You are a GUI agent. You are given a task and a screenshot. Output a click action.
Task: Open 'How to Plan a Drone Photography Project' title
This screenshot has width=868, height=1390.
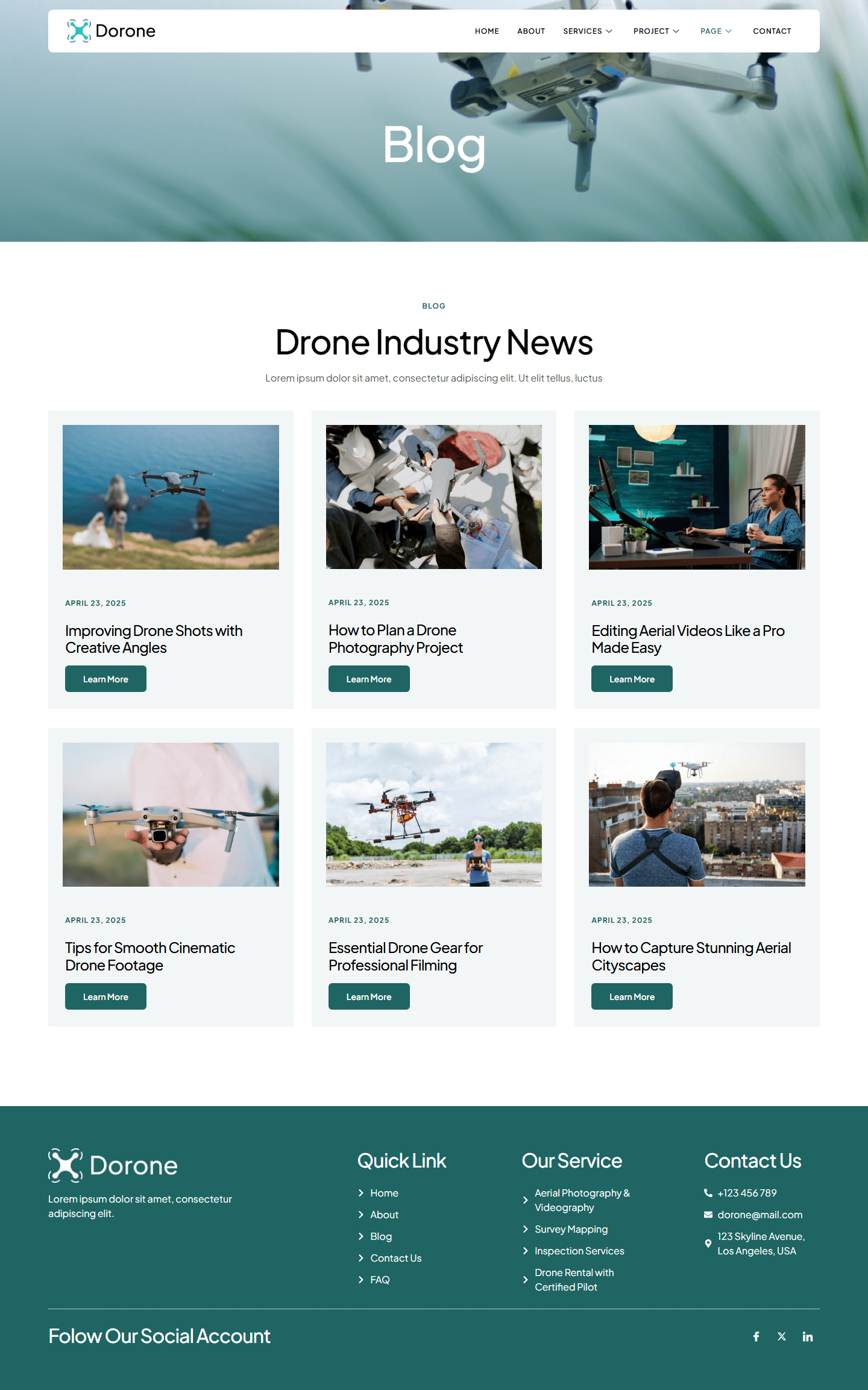click(395, 639)
